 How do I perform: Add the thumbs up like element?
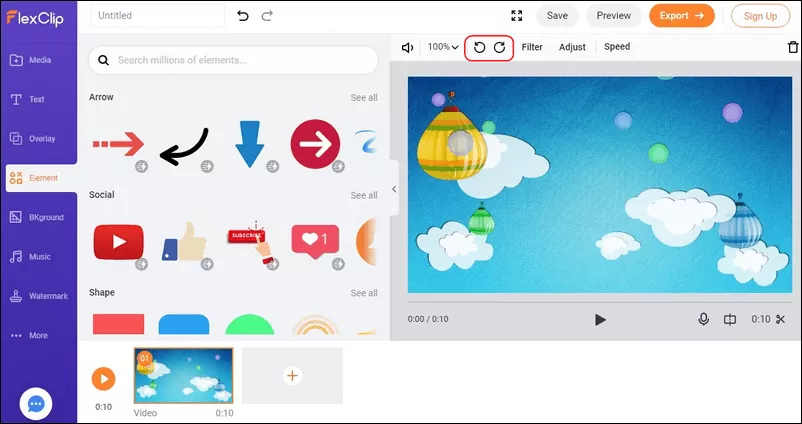[184, 241]
